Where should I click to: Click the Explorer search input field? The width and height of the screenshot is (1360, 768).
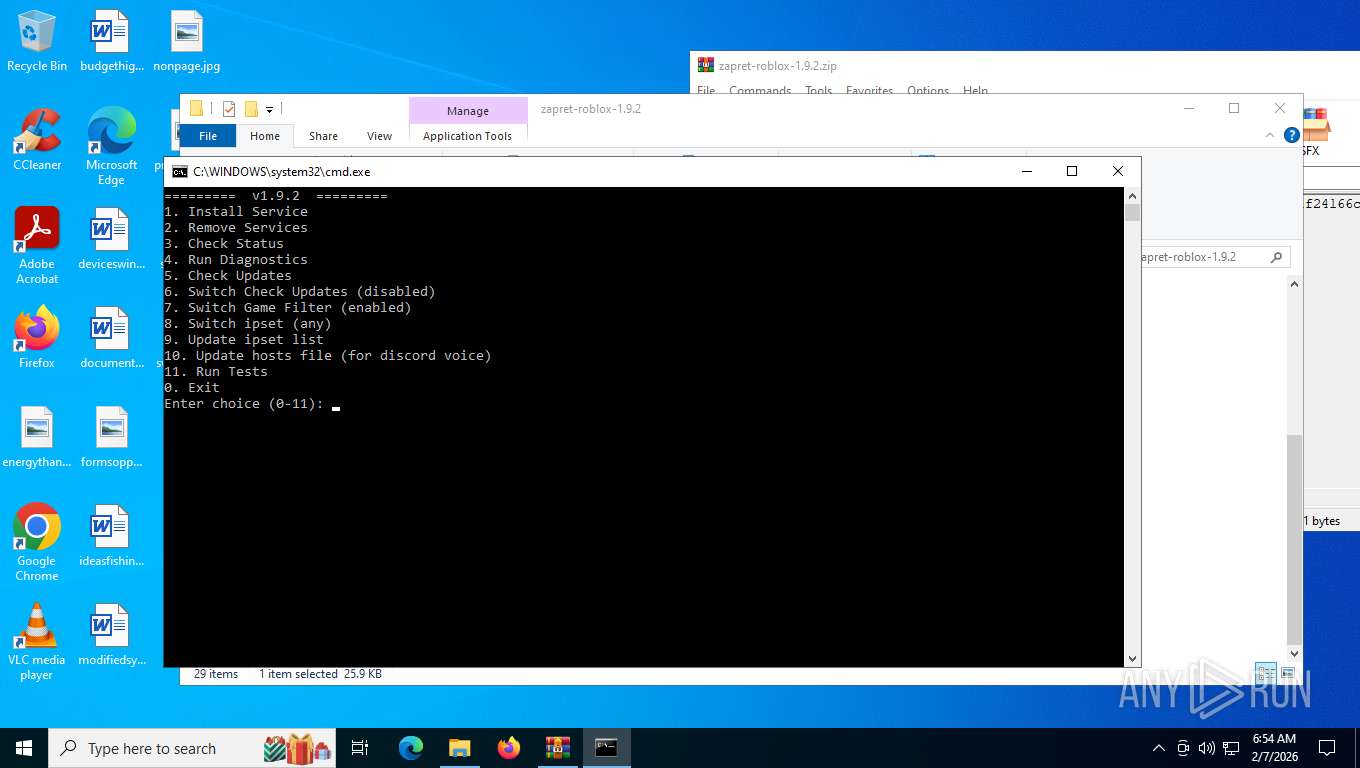click(x=1203, y=257)
